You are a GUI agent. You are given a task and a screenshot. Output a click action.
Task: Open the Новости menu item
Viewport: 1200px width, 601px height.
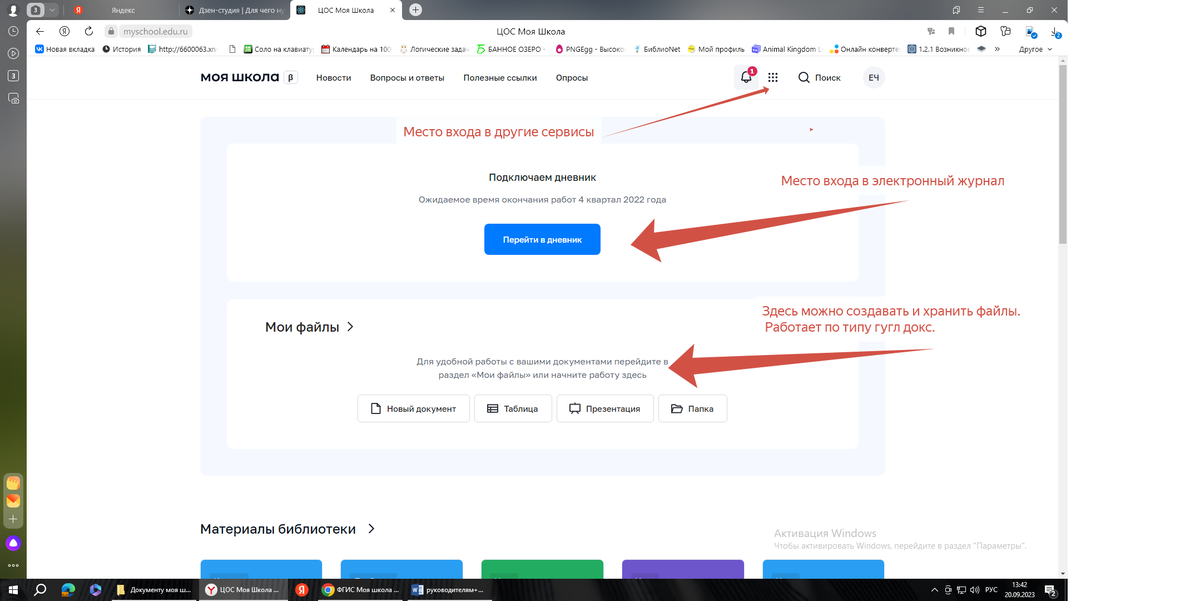tap(333, 77)
